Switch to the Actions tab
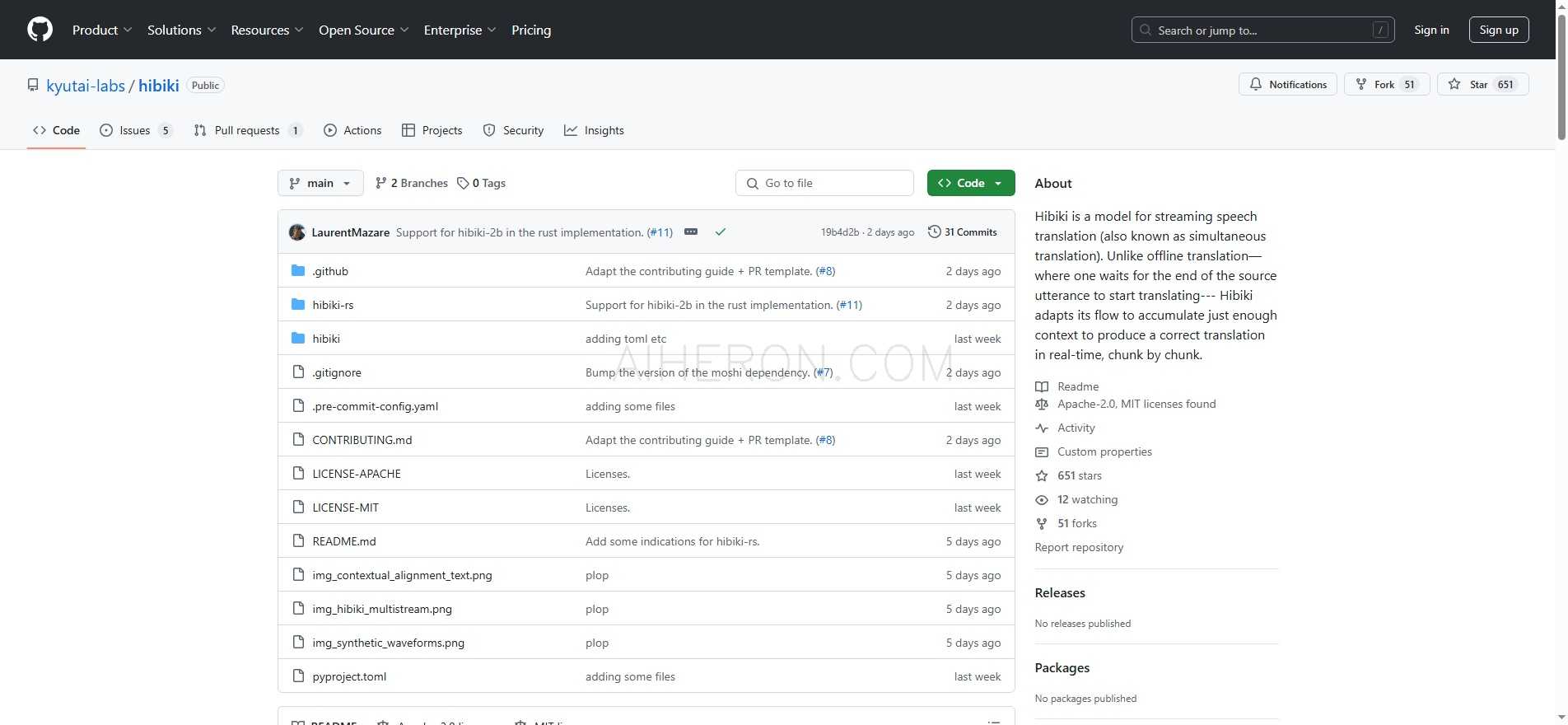 (352, 130)
